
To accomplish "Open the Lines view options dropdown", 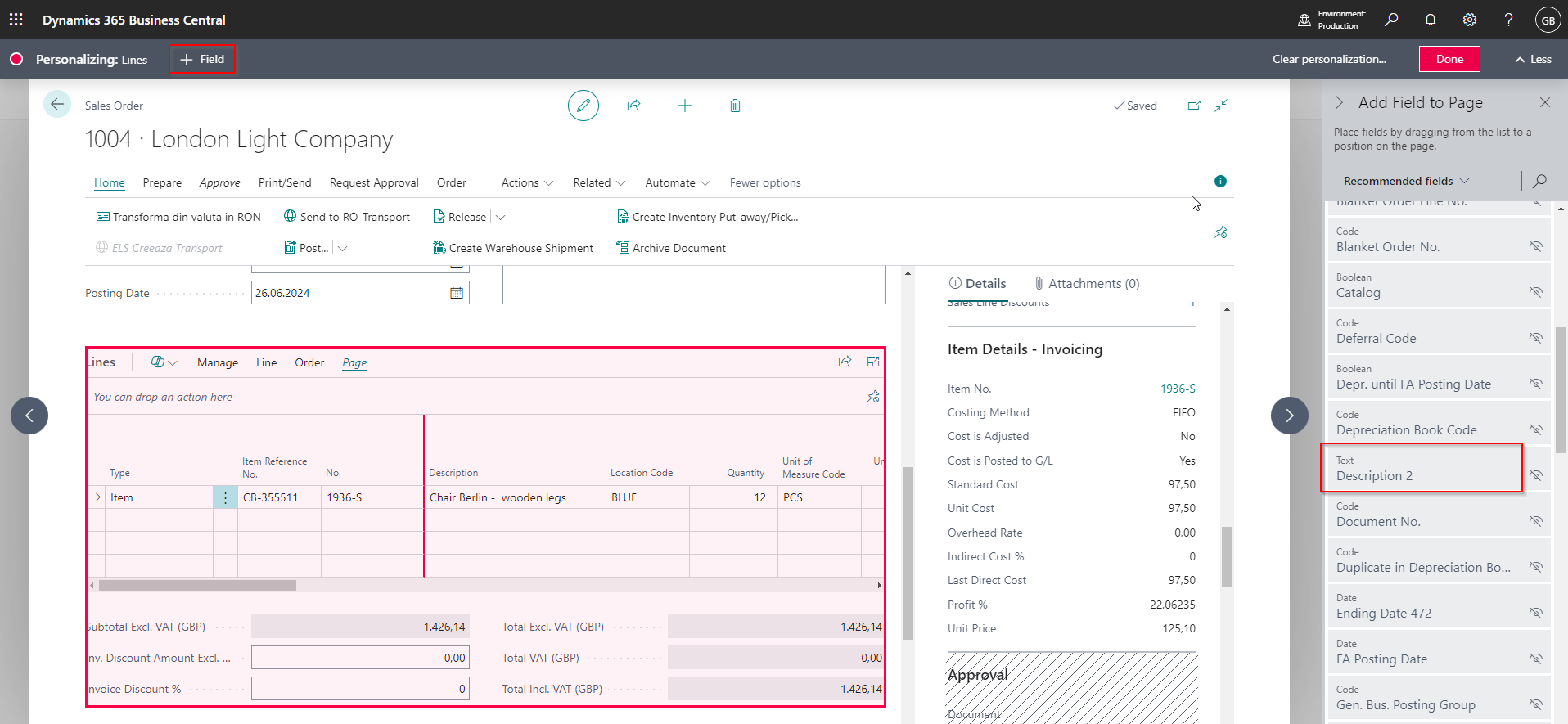I will (164, 362).
